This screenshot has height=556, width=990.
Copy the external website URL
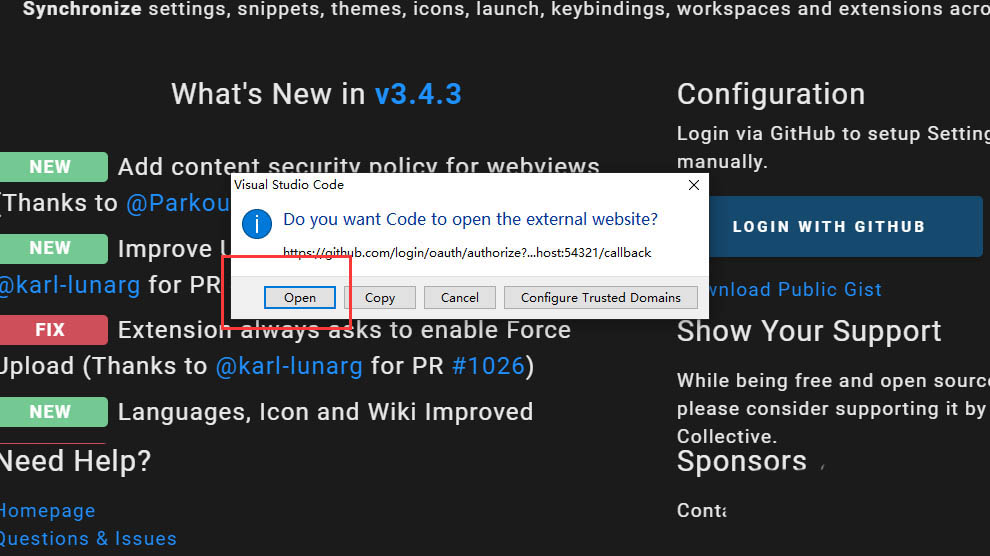coord(379,297)
